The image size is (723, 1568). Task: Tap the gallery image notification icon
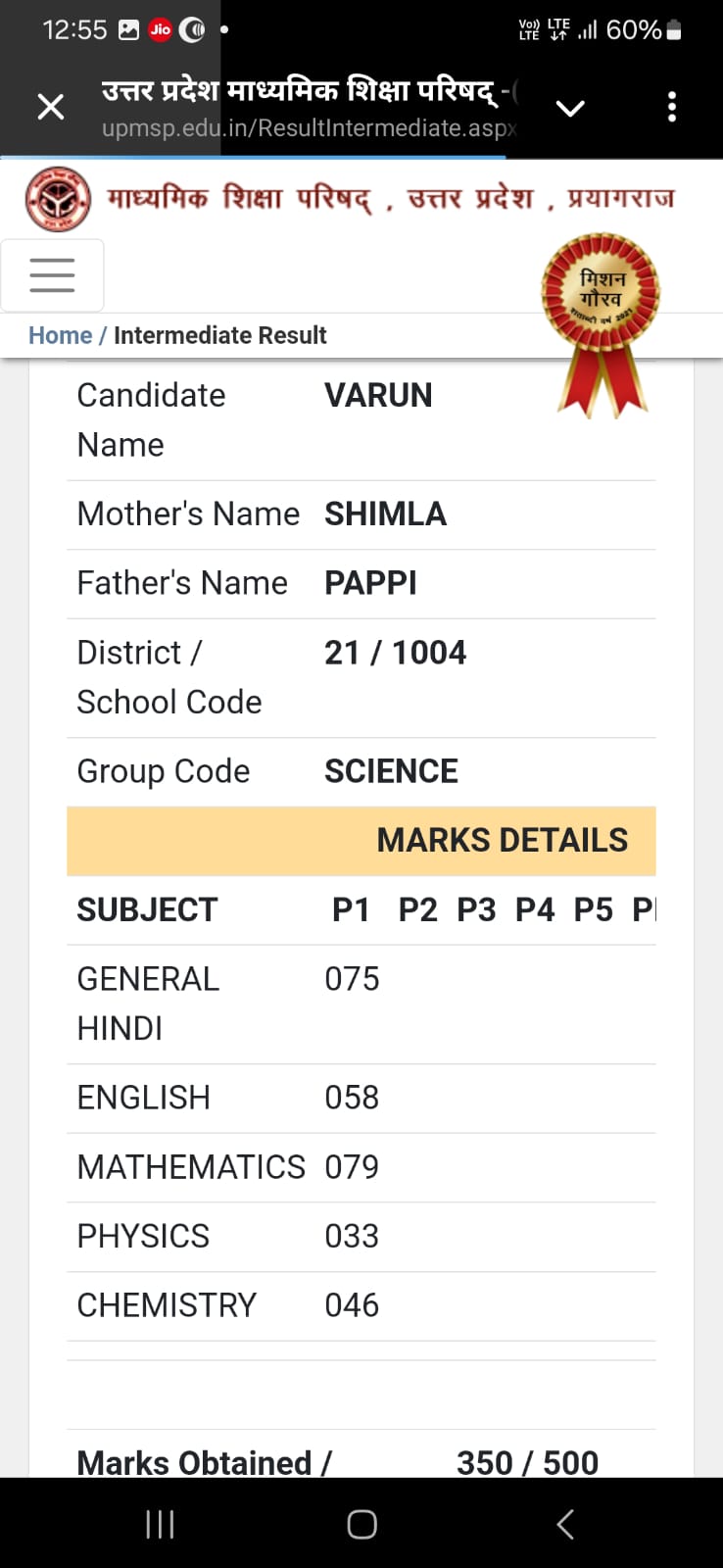click(128, 29)
